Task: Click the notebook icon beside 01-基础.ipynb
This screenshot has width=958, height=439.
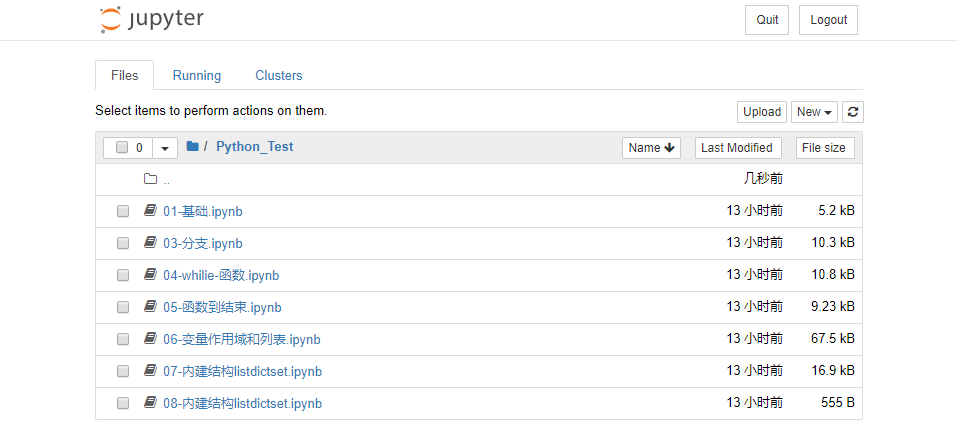Action: [150, 211]
